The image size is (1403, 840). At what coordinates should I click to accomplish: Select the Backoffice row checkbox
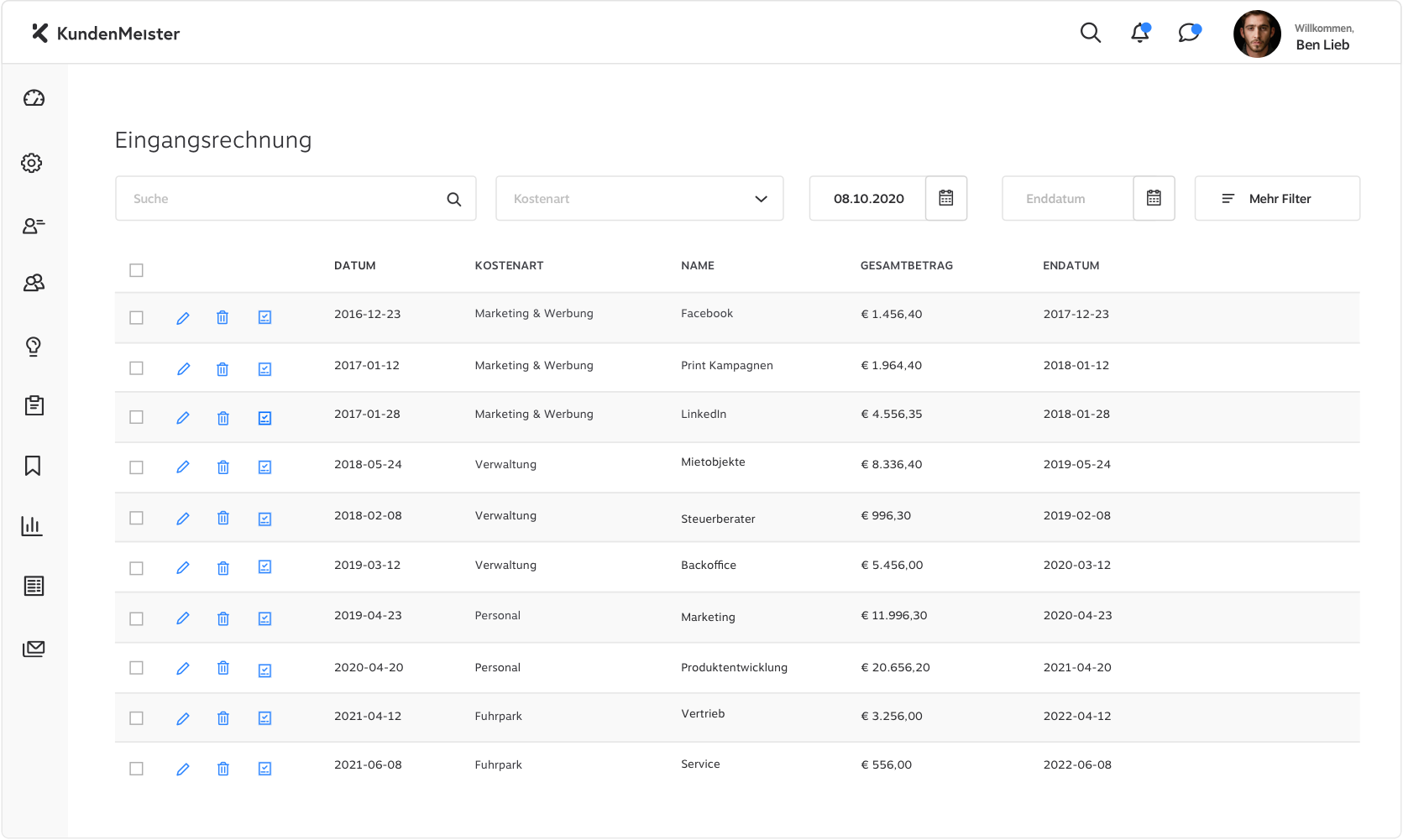pyautogui.click(x=136, y=568)
